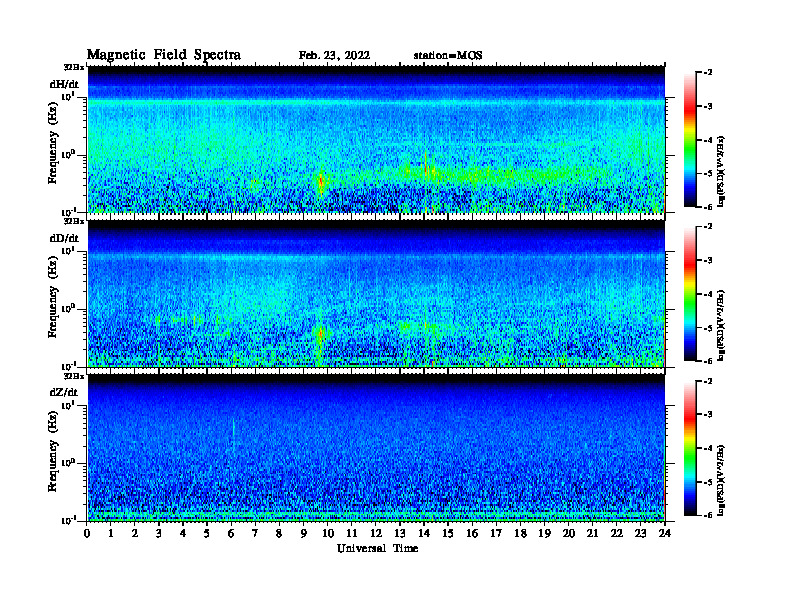Click the "station=MOS" label
This screenshot has width=792, height=612.
[448, 56]
